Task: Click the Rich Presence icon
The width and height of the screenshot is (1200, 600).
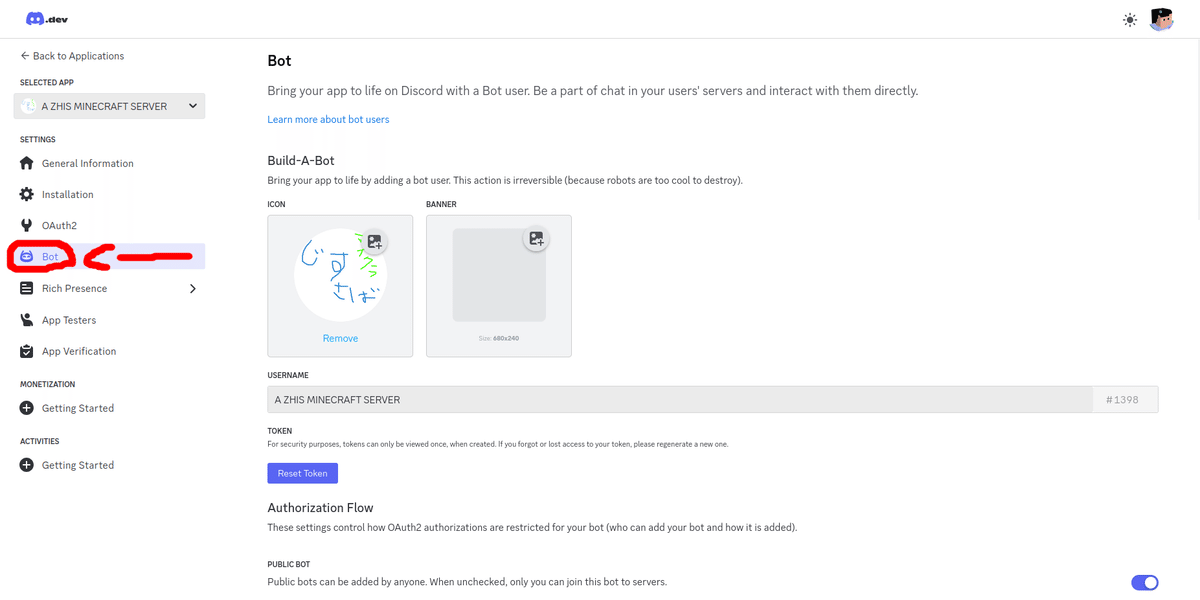Action: [27, 288]
